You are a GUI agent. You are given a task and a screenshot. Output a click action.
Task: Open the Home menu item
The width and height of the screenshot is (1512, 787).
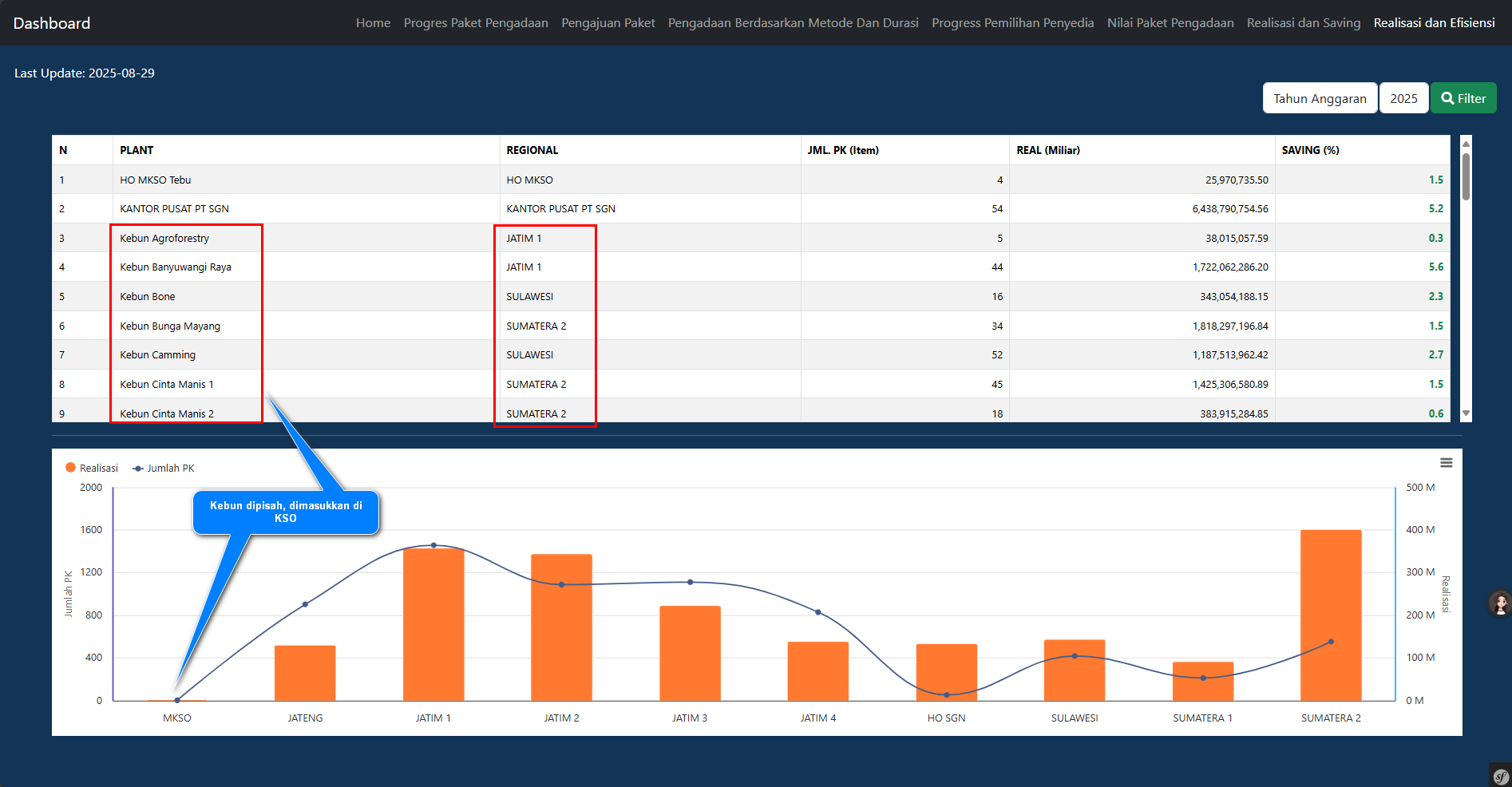[x=373, y=23]
